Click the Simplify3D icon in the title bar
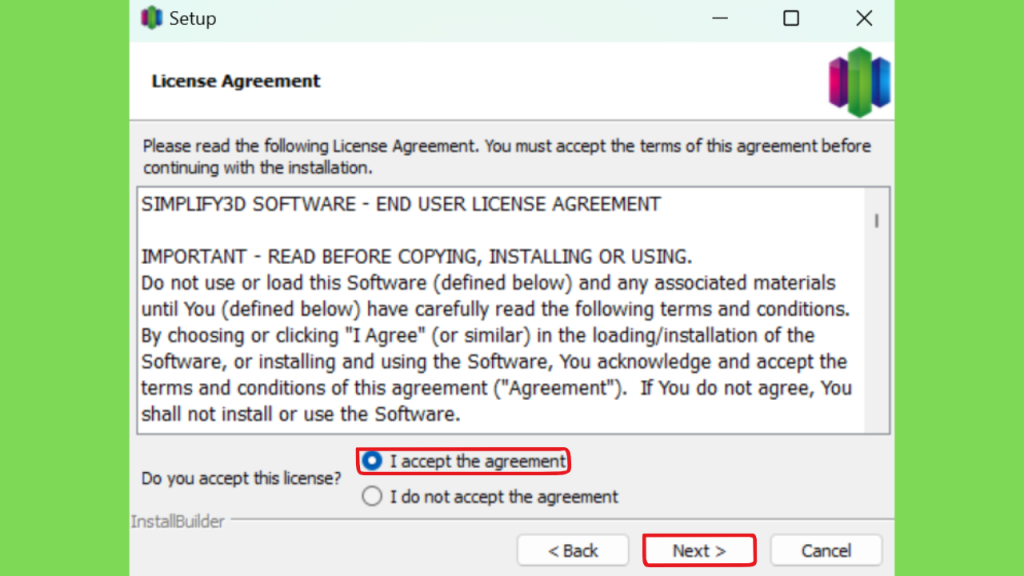1024x576 pixels. point(152,18)
